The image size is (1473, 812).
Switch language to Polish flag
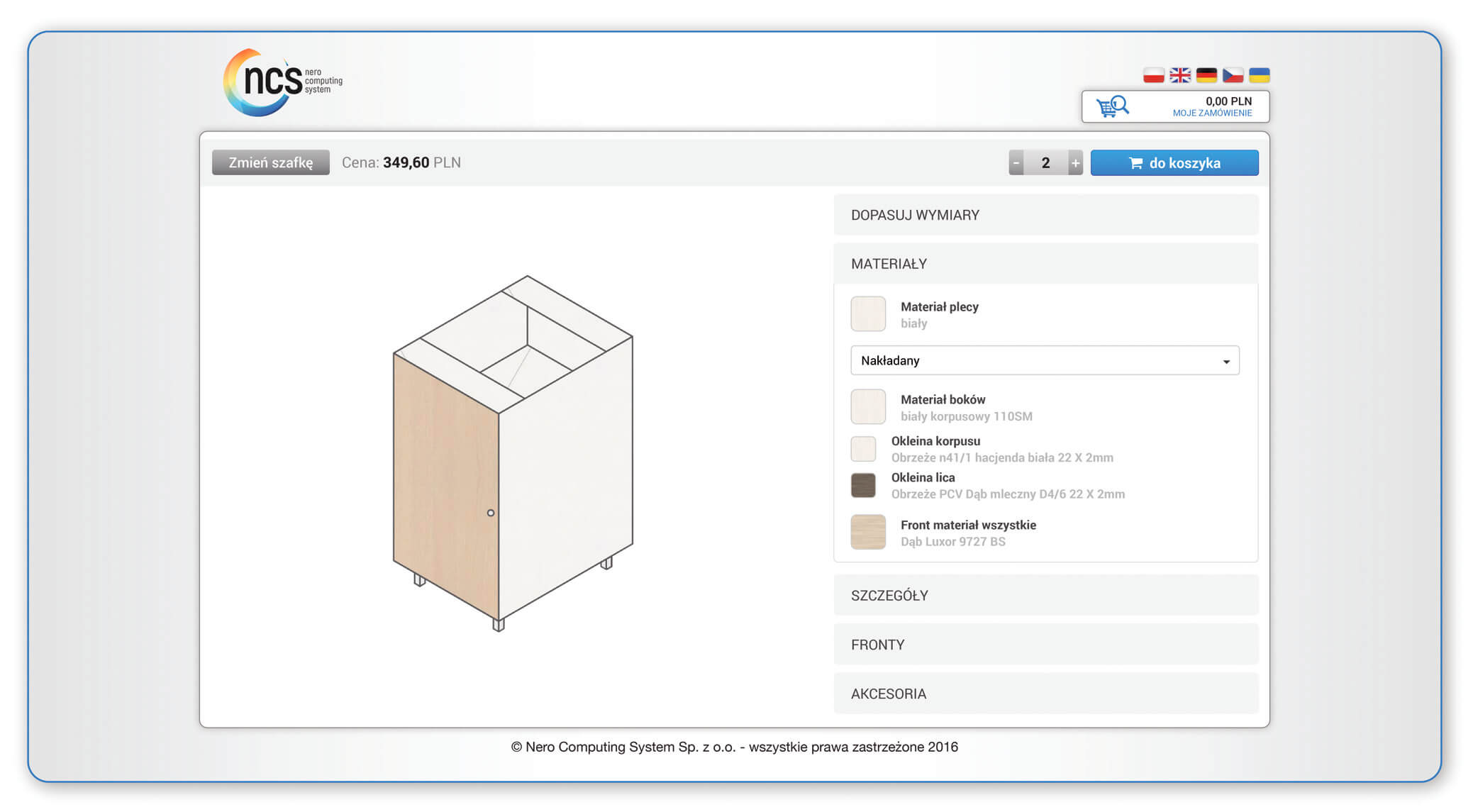pos(1153,75)
